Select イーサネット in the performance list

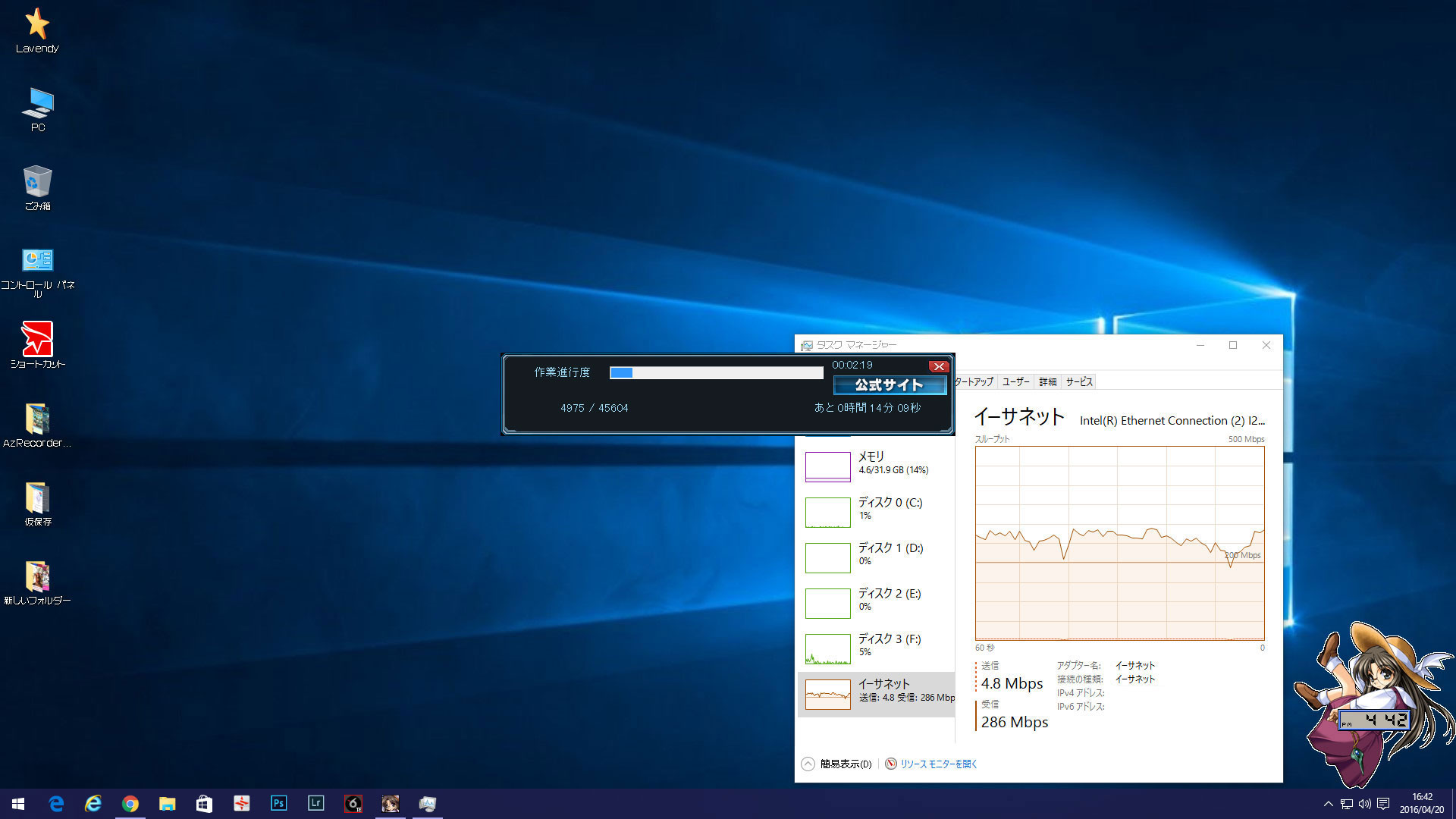point(876,694)
